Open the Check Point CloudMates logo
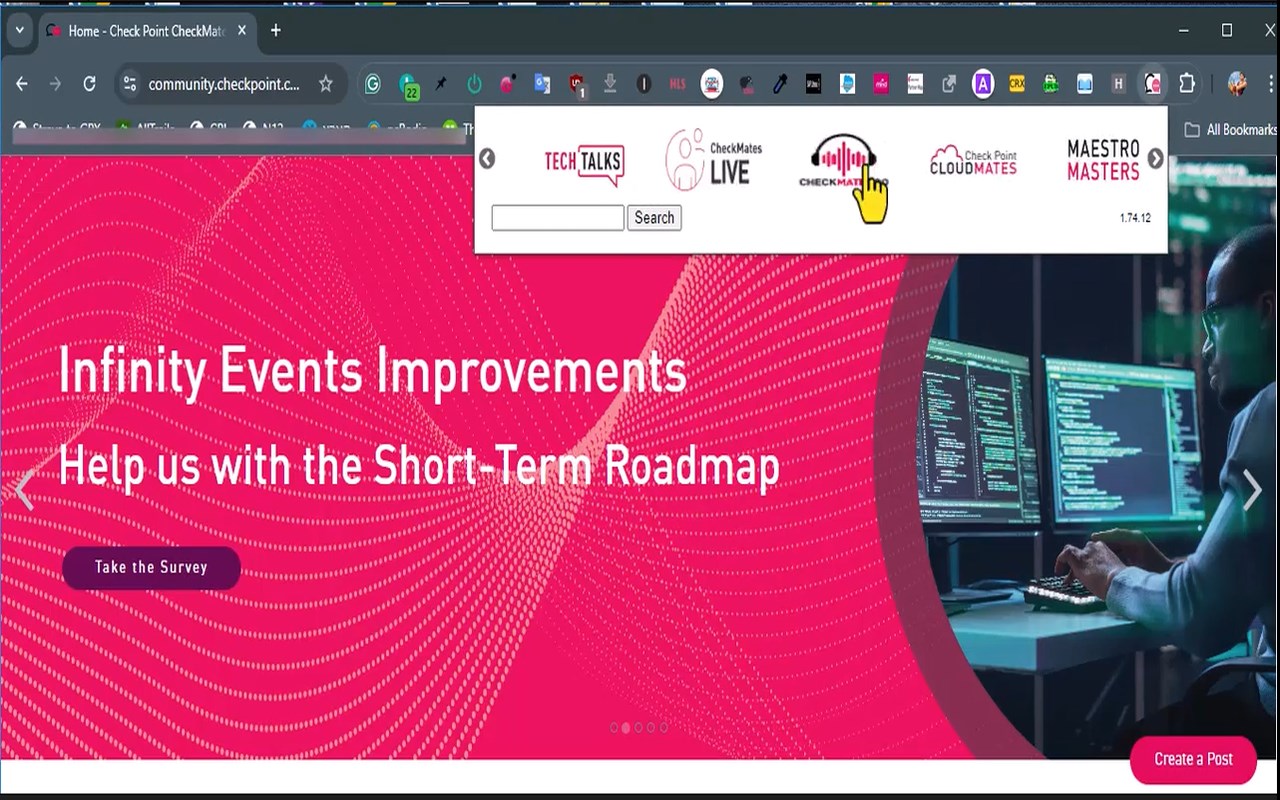The height and width of the screenshot is (800, 1280). point(973,161)
